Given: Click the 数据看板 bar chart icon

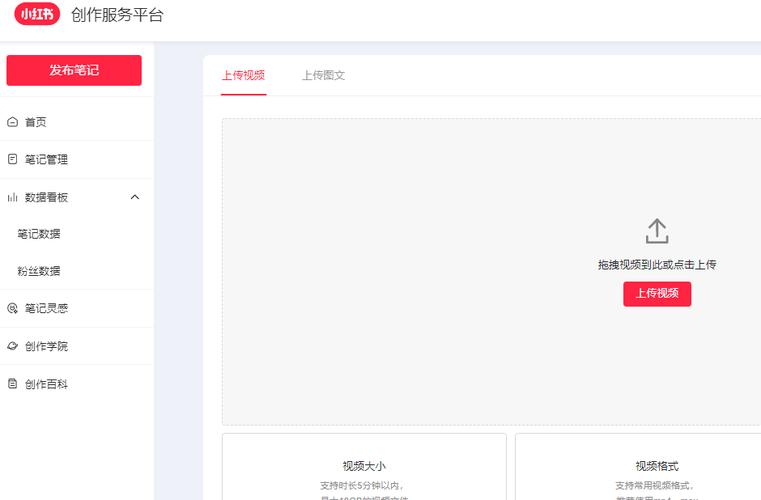Looking at the screenshot, I should [12, 197].
